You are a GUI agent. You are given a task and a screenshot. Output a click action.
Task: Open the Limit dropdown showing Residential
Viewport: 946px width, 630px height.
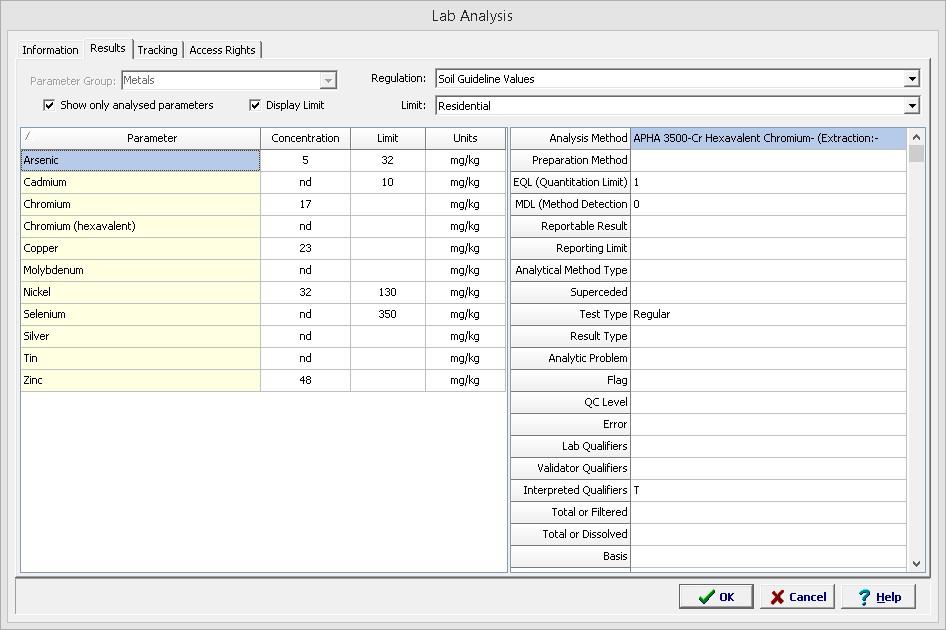911,106
